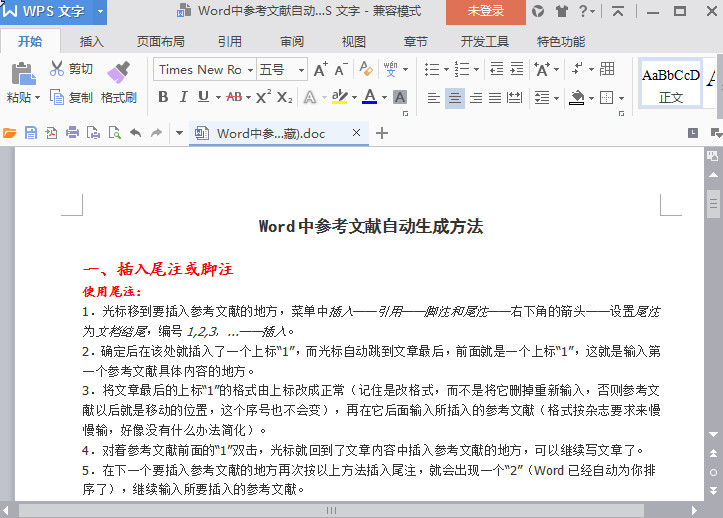
Task: Expand numbered list style dropdown
Action: 476,70
